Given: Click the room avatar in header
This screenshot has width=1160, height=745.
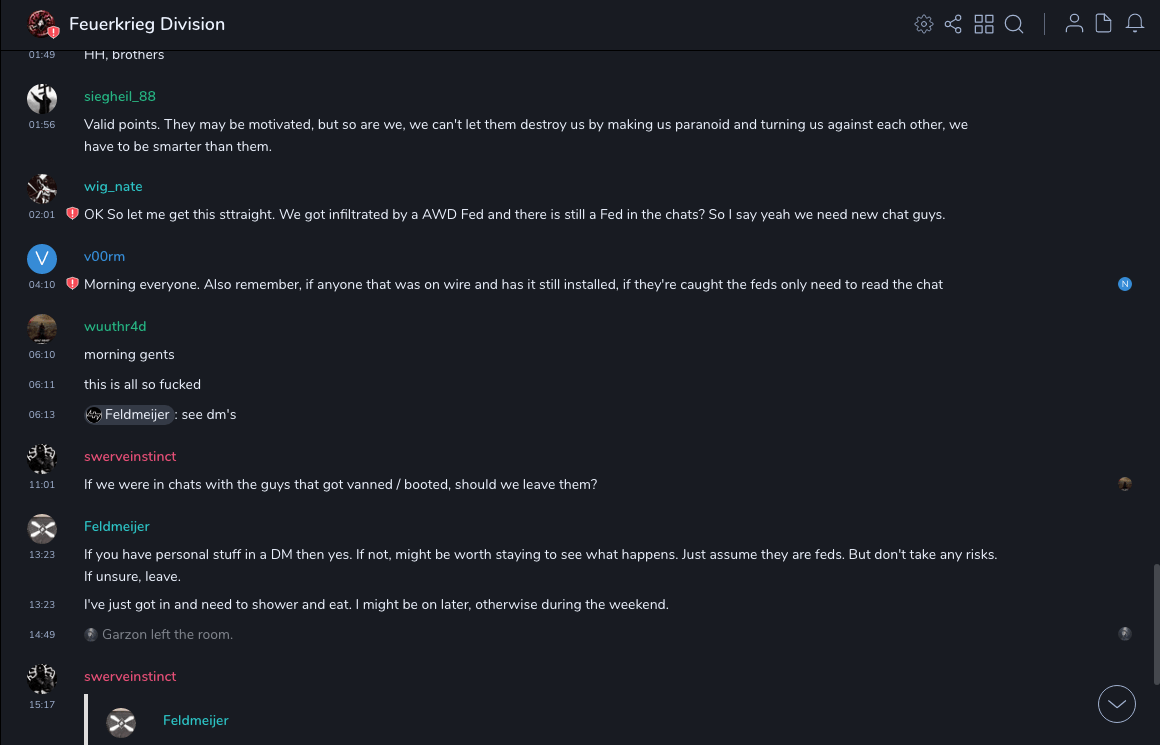Looking at the screenshot, I should [x=41, y=24].
